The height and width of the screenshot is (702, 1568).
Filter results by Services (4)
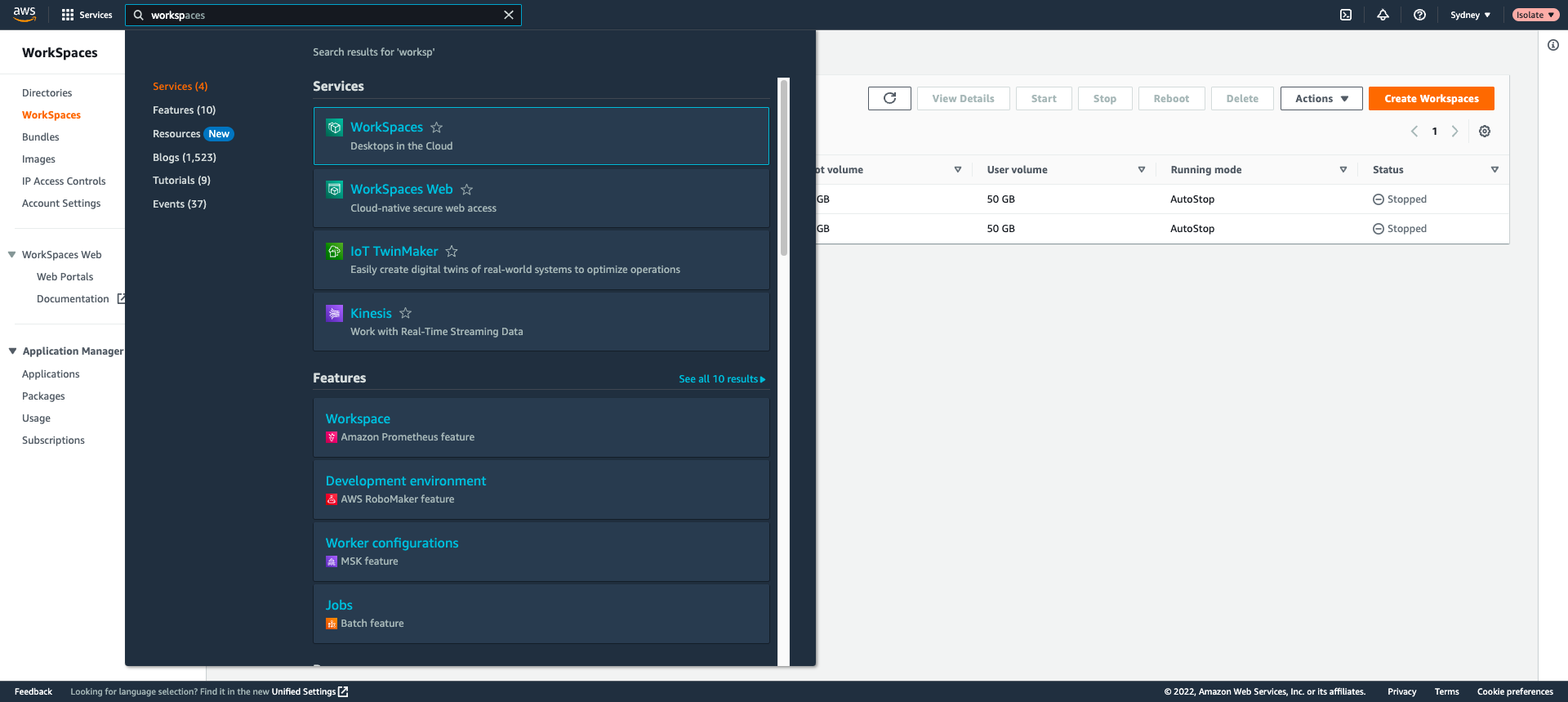[180, 87]
